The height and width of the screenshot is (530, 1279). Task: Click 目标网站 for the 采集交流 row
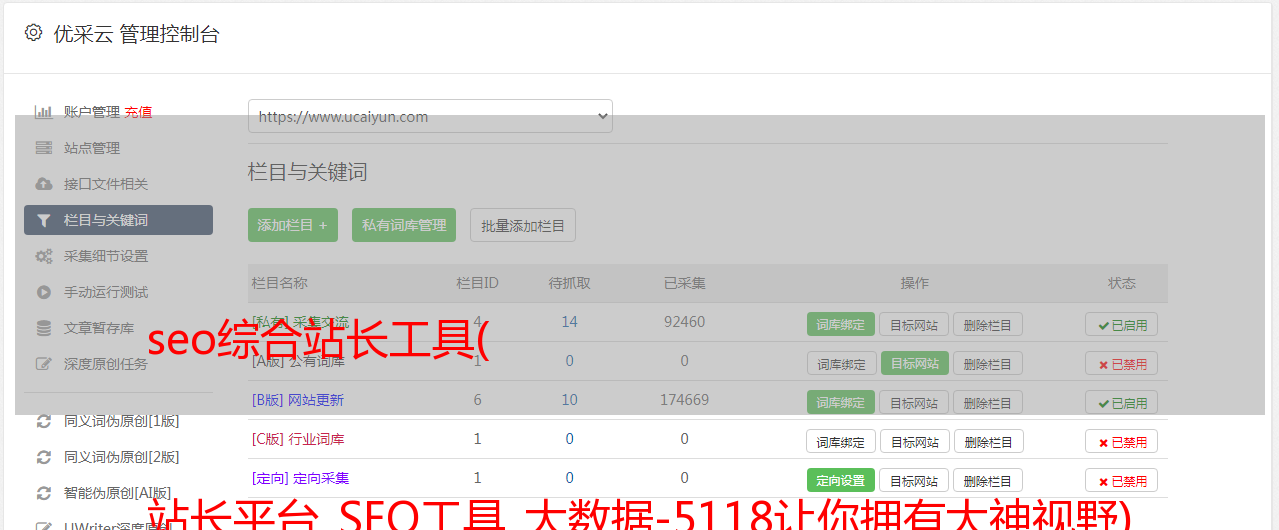click(x=914, y=324)
